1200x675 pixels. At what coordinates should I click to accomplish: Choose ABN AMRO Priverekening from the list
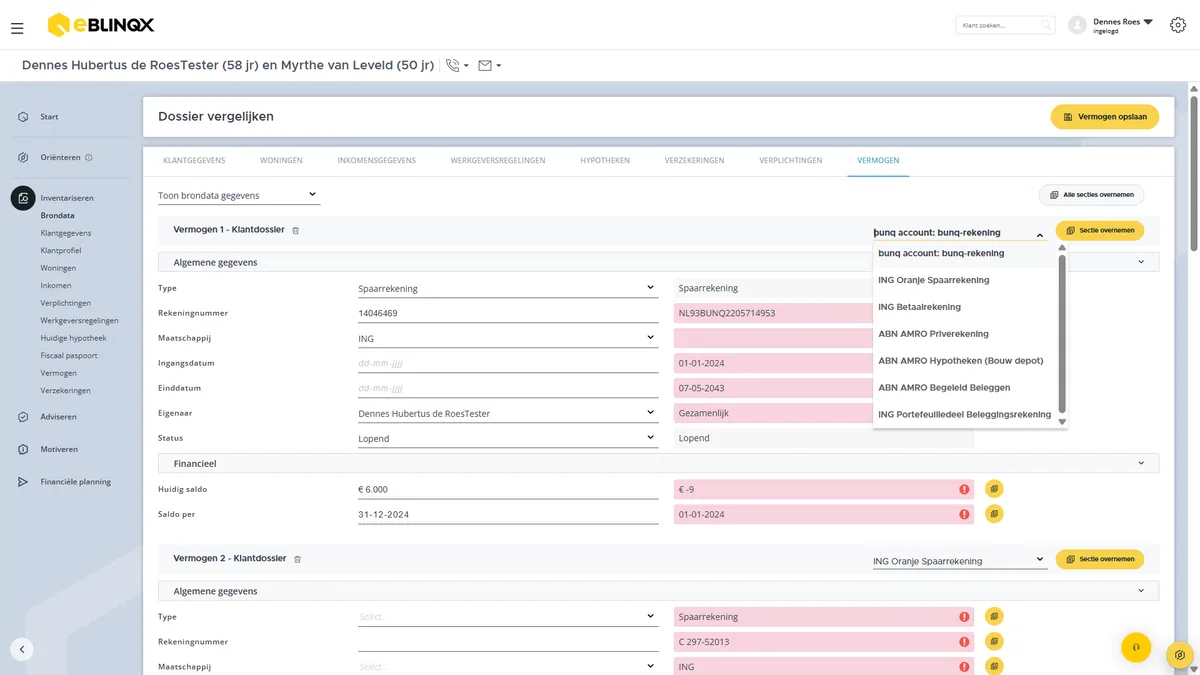[933, 334]
